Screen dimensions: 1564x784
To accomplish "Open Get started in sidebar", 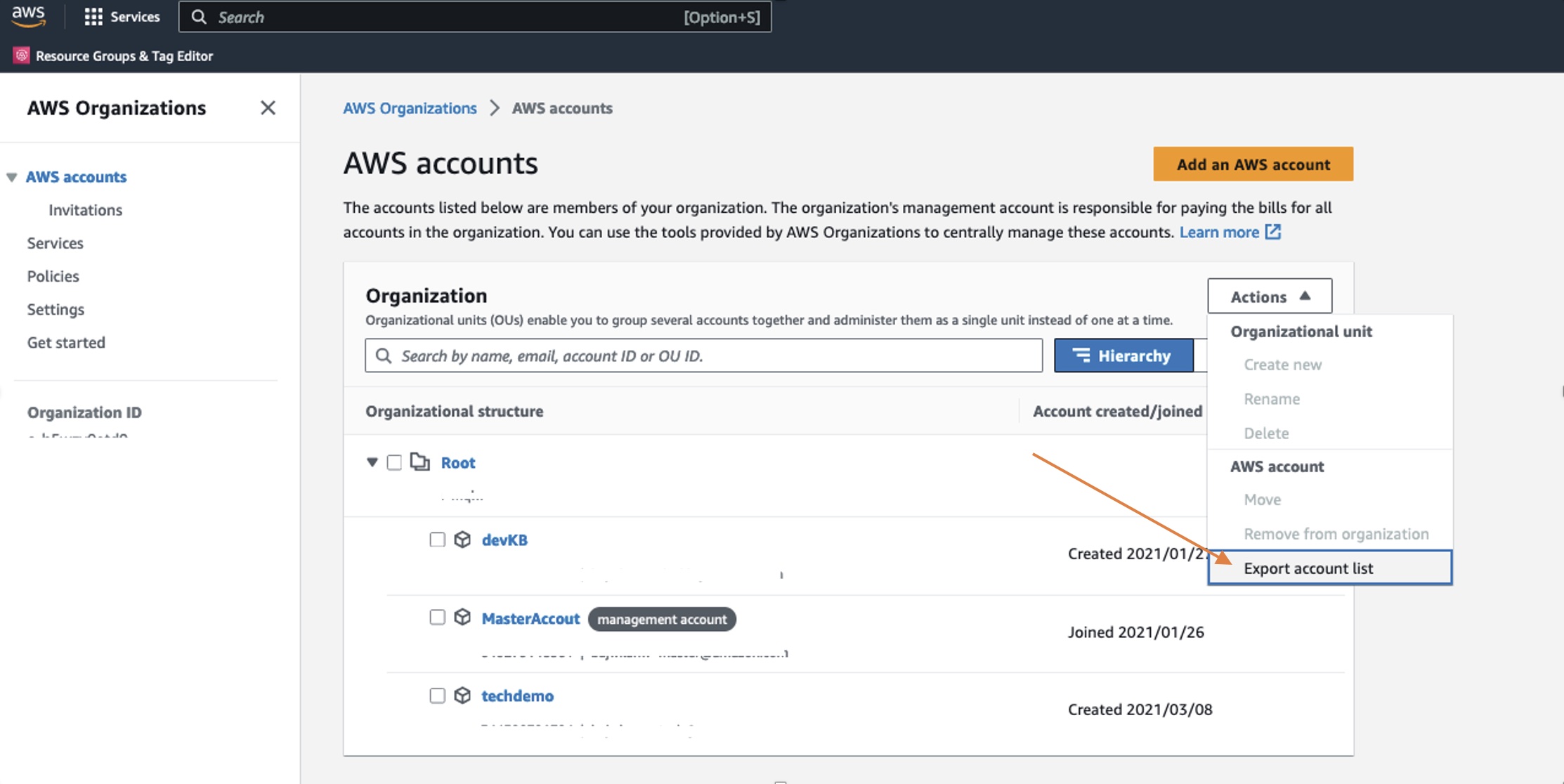I will [x=66, y=342].
